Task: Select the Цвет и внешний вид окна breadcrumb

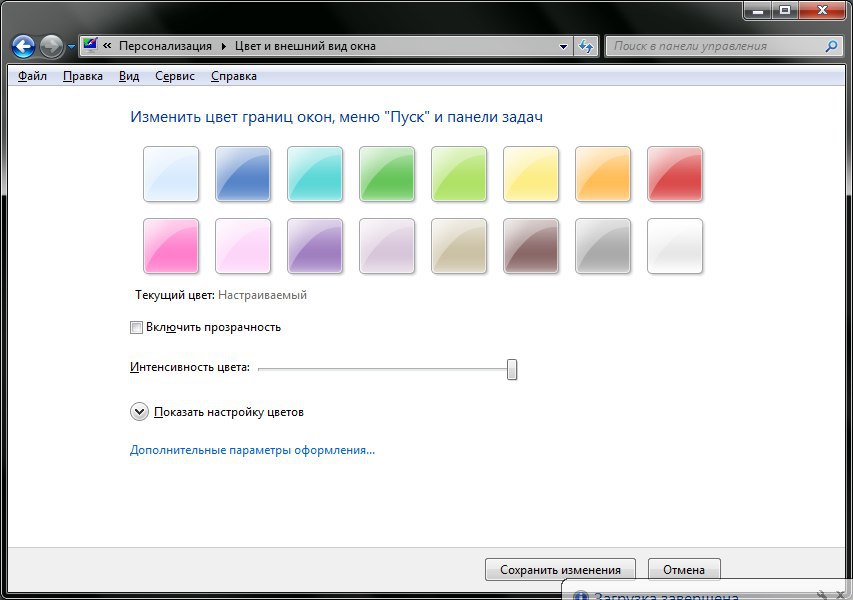Action: (x=305, y=46)
